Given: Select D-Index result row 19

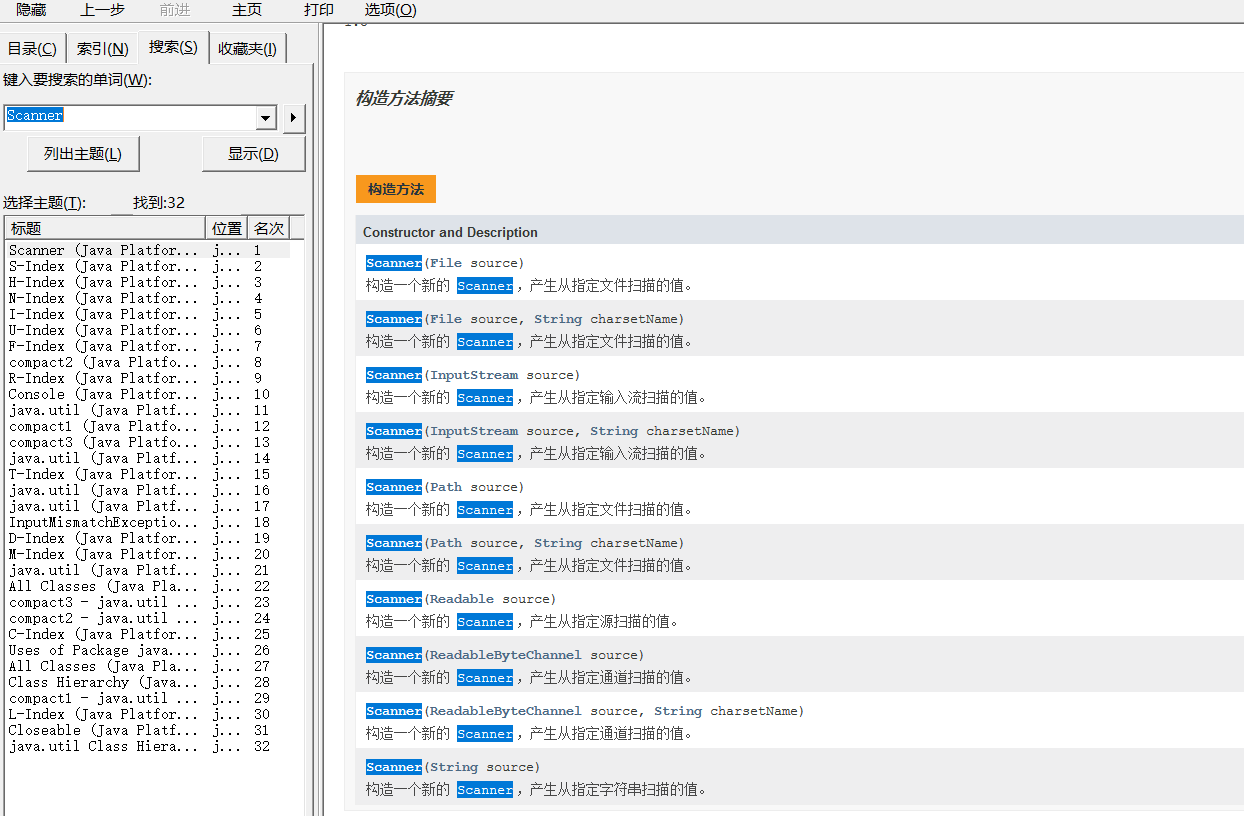Looking at the screenshot, I should tap(148, 538).
